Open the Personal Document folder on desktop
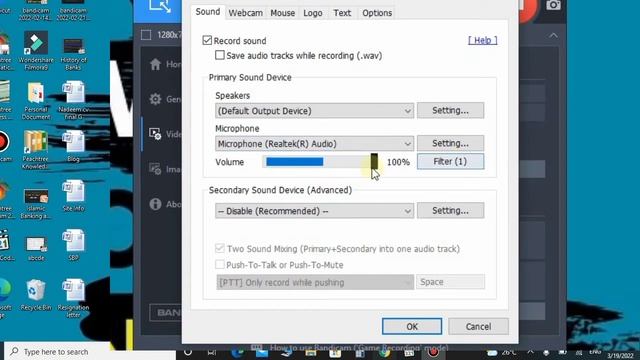This screenshot has height=360, width=640. (x=36, y=100)
